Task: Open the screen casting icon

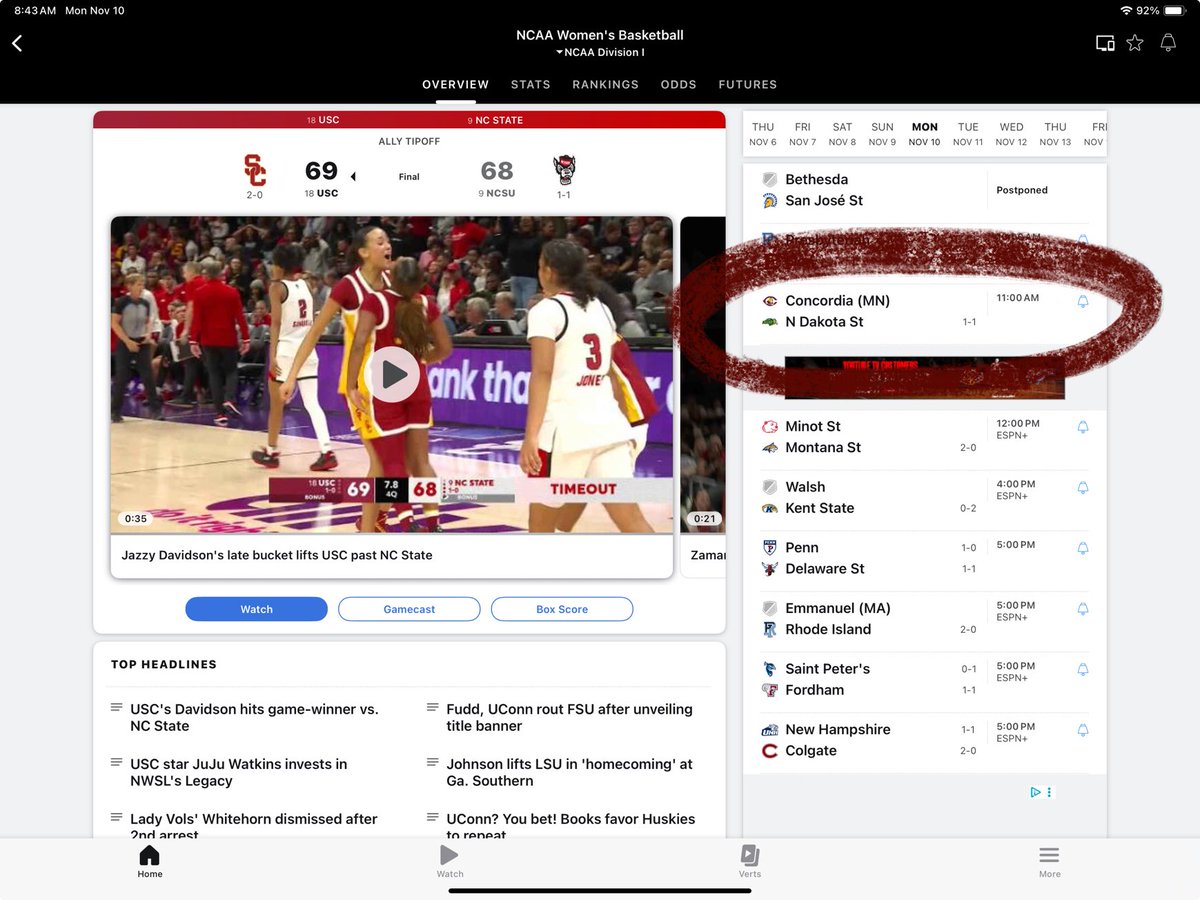Action: point(1105,43)
